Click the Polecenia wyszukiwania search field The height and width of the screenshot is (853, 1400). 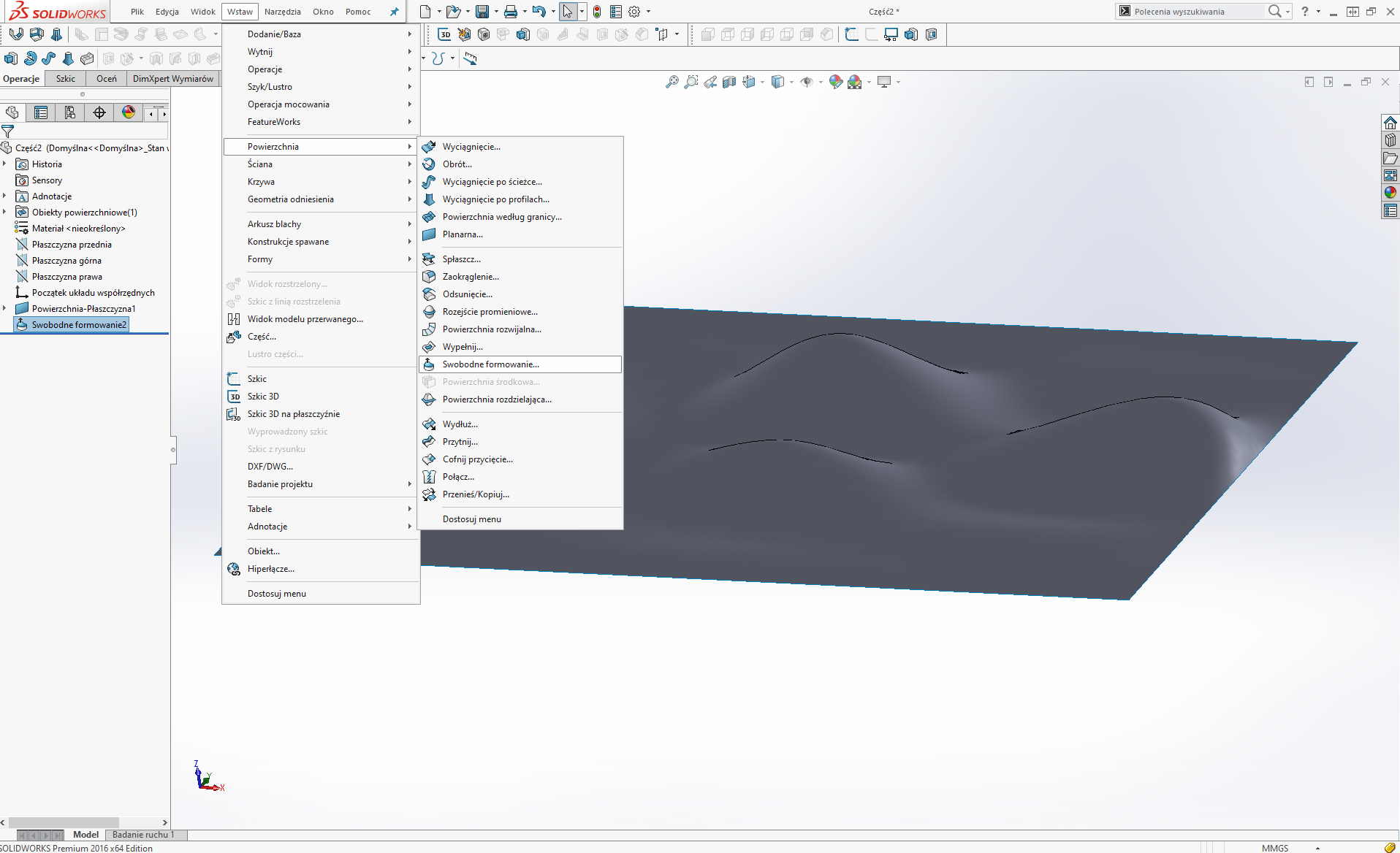[1198, 11]
